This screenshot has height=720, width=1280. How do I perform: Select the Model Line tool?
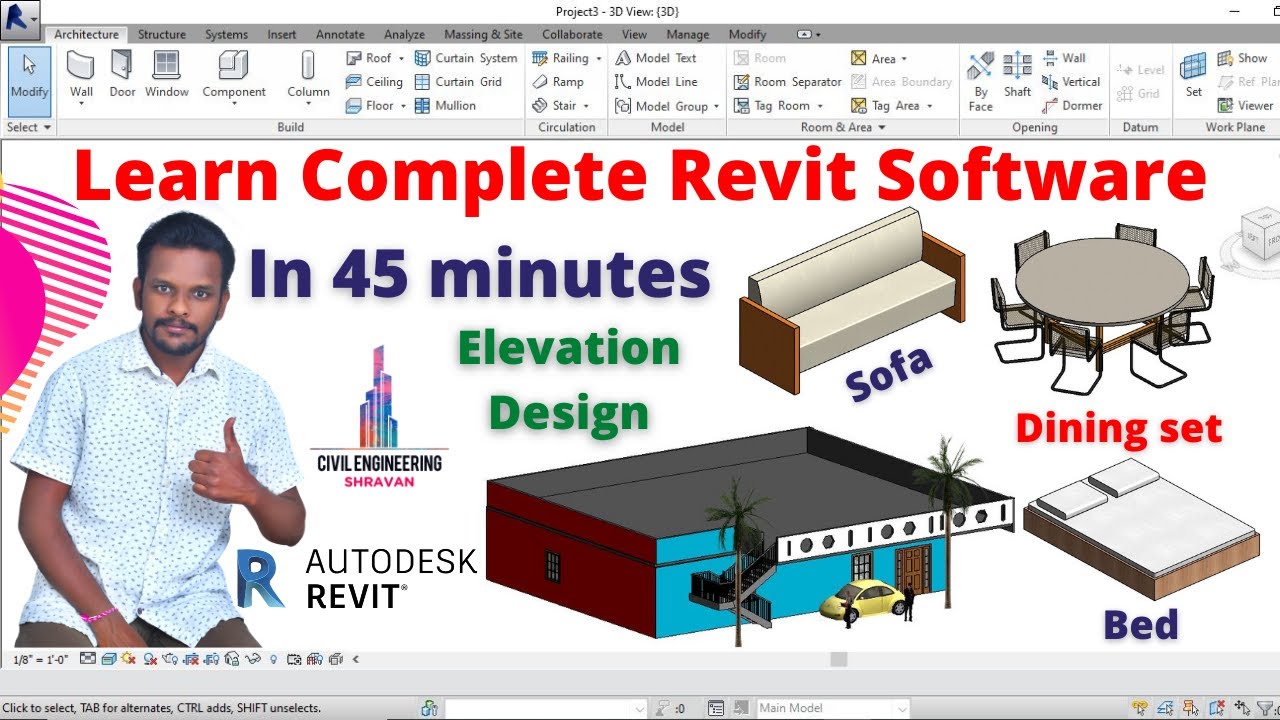coord(656,82)
